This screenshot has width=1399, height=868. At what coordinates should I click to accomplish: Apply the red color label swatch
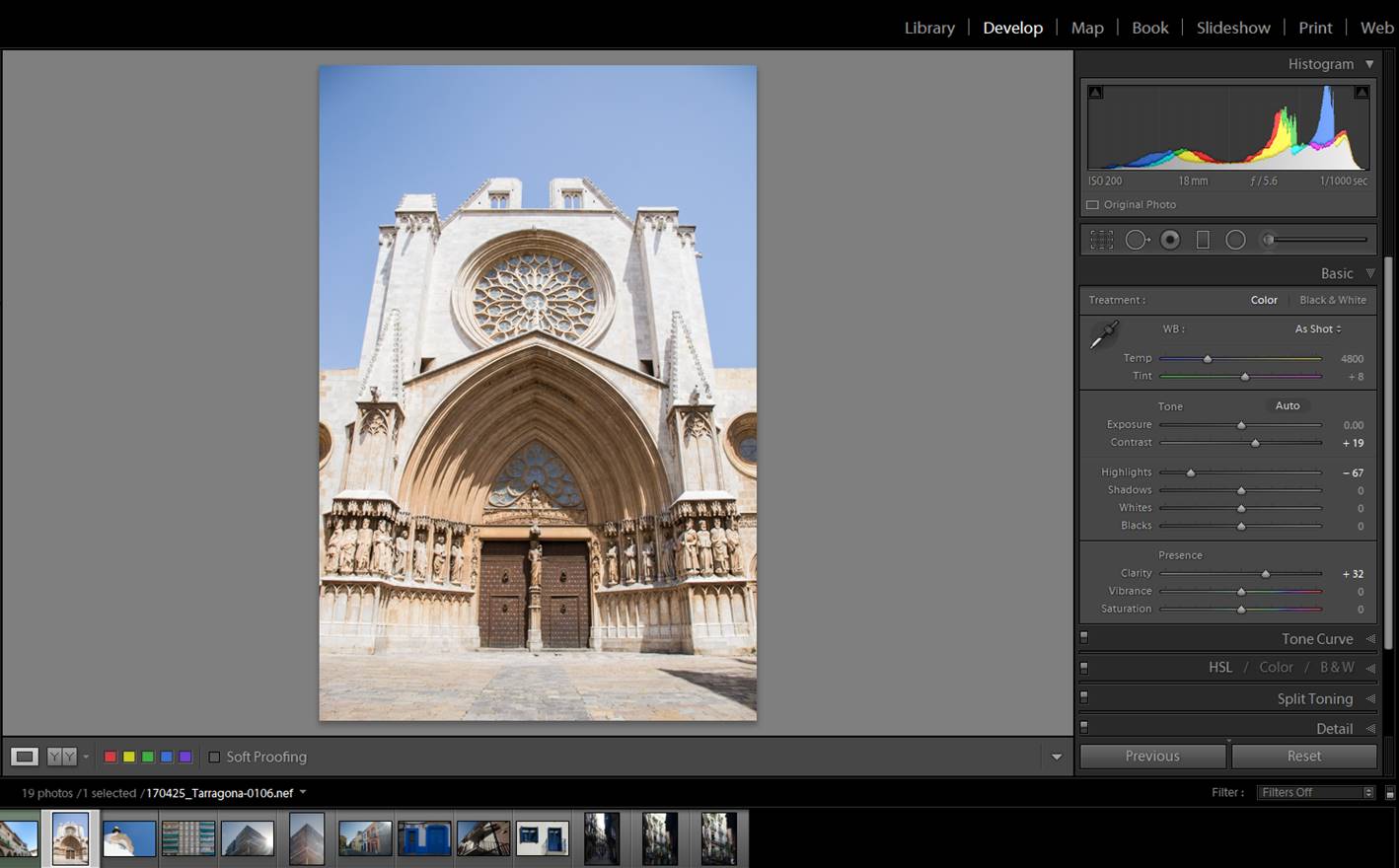click(x=110, y=757)
